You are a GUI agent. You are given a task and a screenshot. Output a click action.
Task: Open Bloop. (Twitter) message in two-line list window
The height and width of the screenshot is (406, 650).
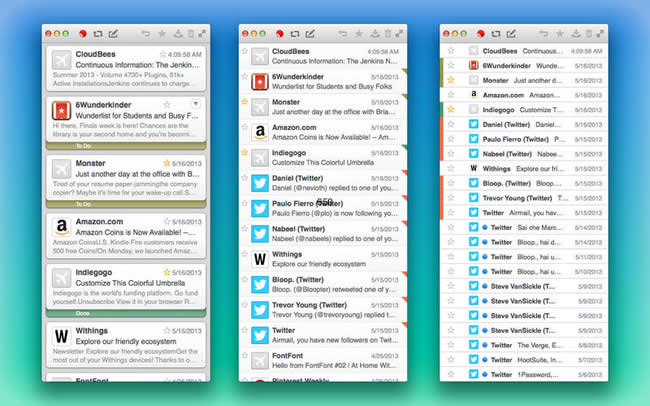click(x=323, y=284)
